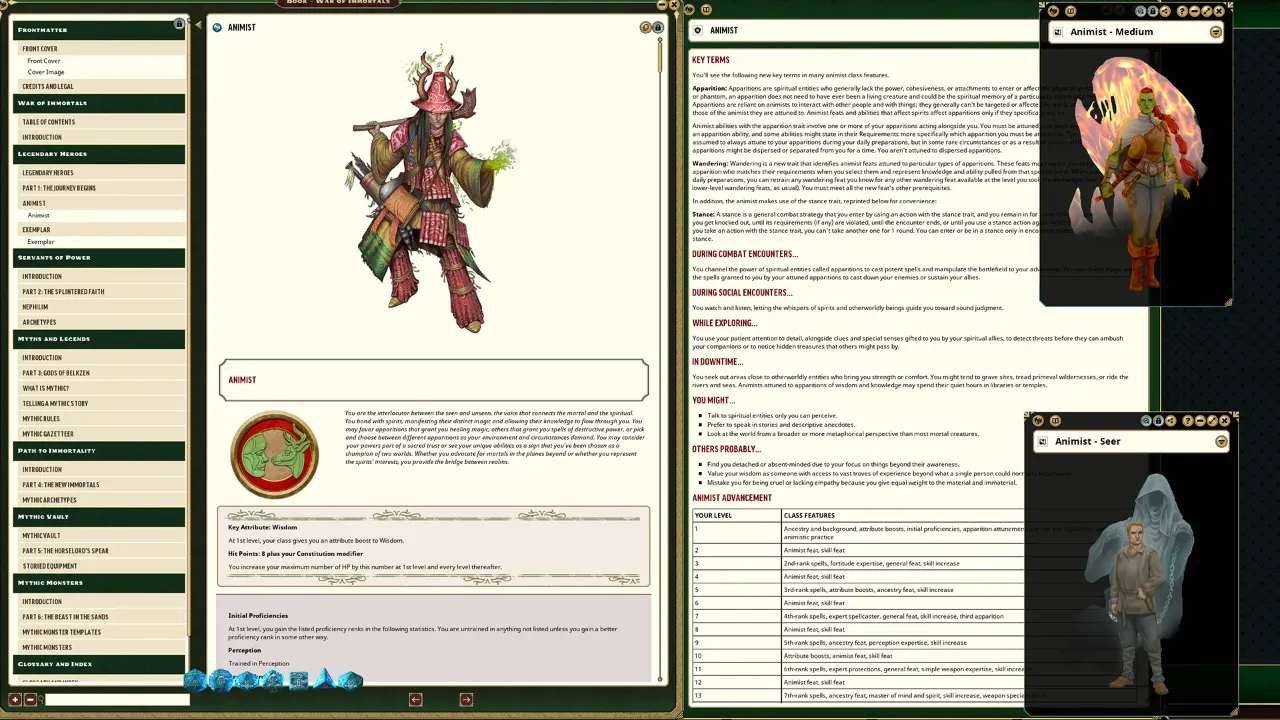Click the image type icon beside Animist - Seer
1280x720 pixels.
tap(1043, 442)
